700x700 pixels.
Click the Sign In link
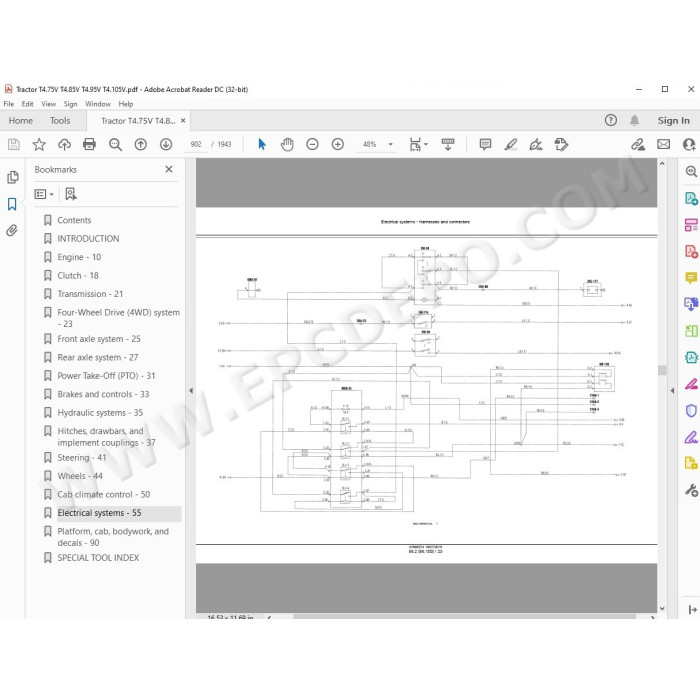(673, 121)
